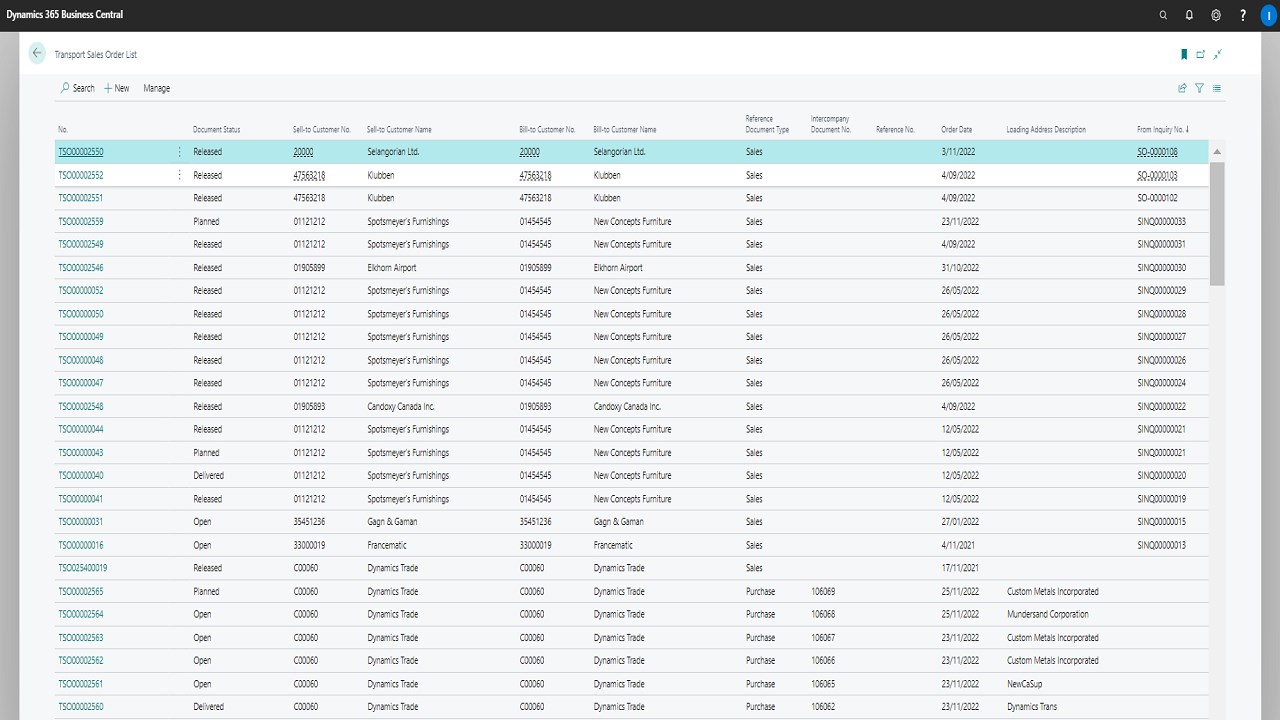Sort by the No. column header
The height and width of the screenshot is (720, 1280).
tap(63, 130)
